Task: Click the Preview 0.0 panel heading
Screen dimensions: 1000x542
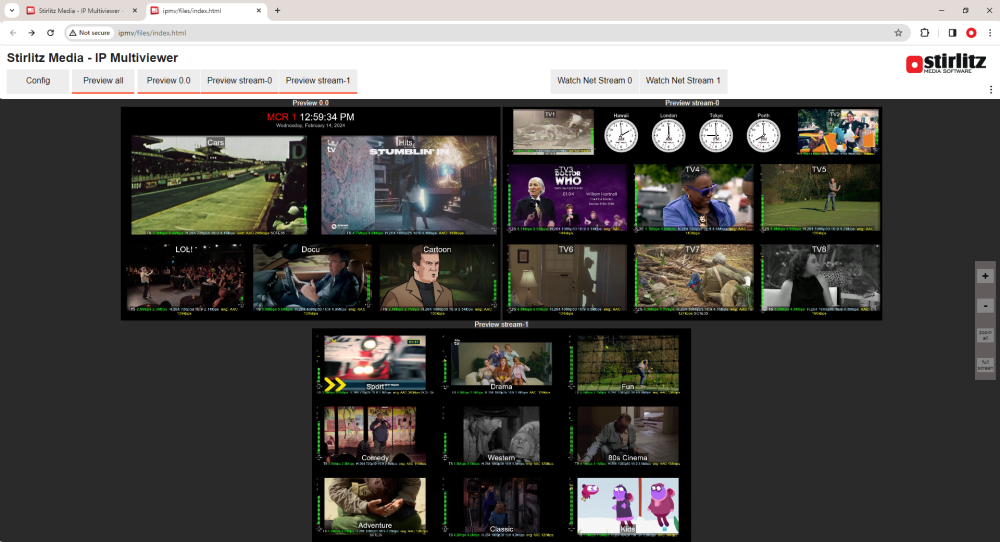Action: pyautogui.click(x=311, y=103)
